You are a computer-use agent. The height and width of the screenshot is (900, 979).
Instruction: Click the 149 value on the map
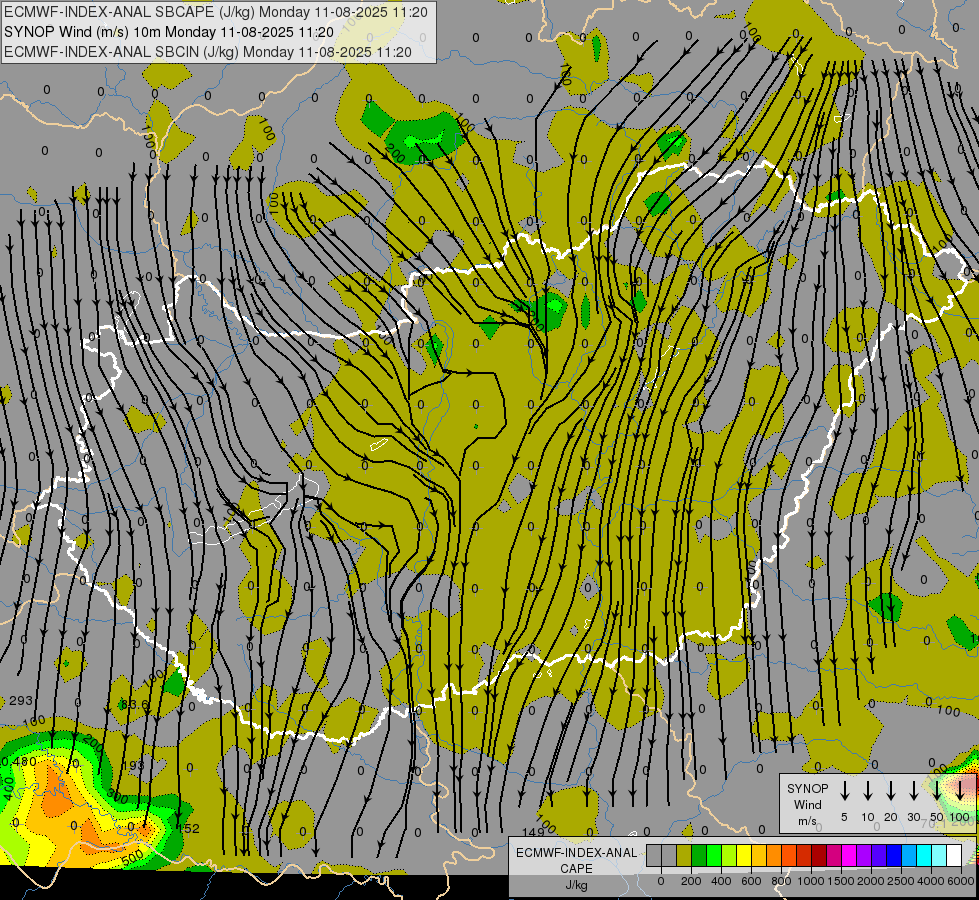click(533, 832)
